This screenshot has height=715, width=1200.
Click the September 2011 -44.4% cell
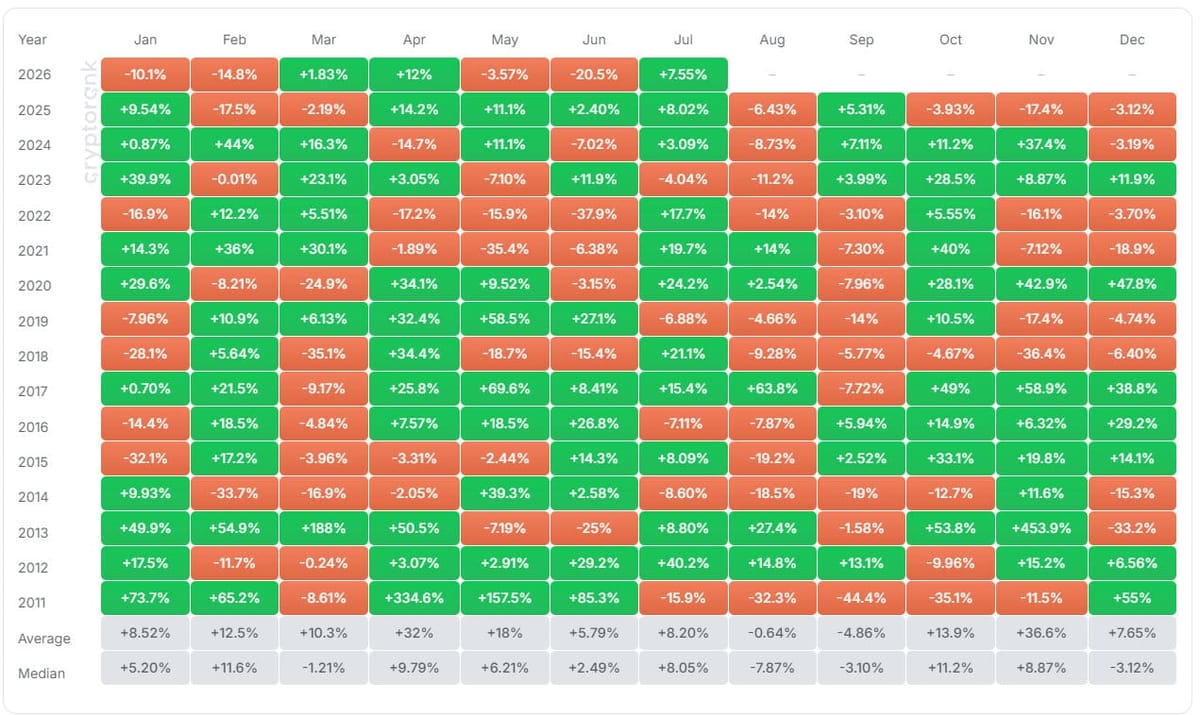[x=862, y=598]
